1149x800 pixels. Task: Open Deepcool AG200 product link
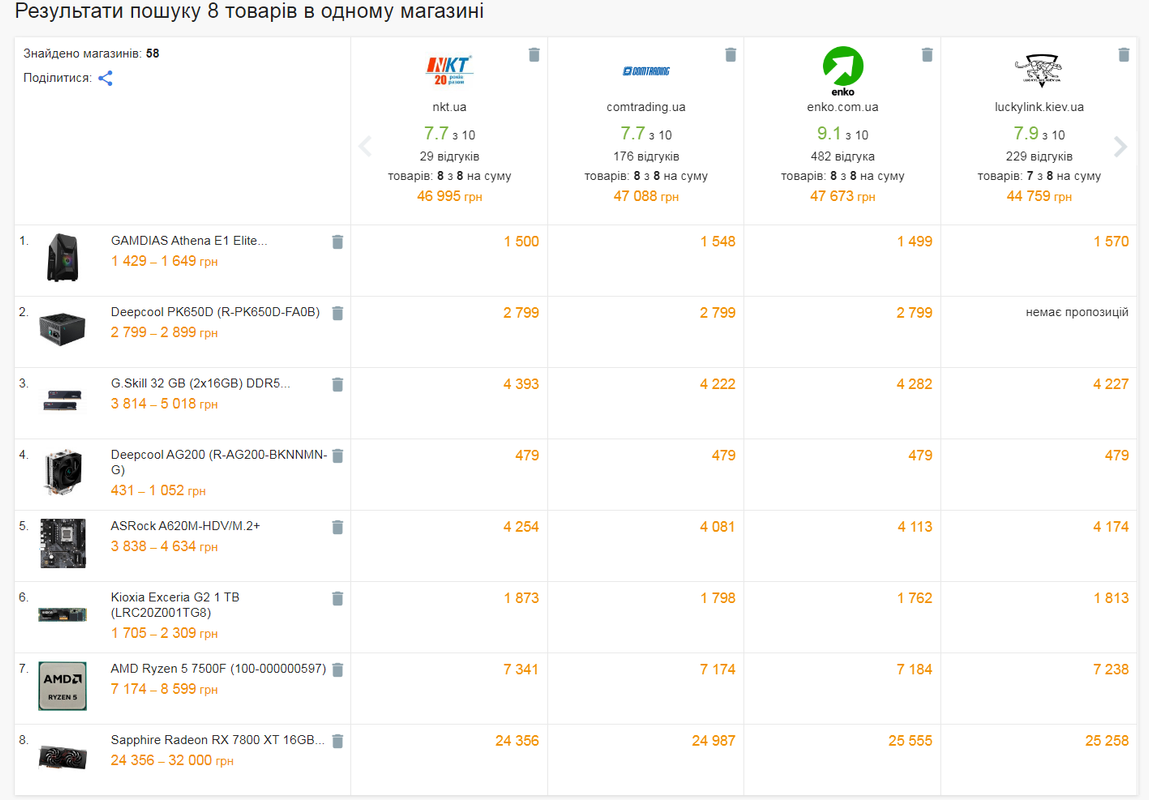218,462
